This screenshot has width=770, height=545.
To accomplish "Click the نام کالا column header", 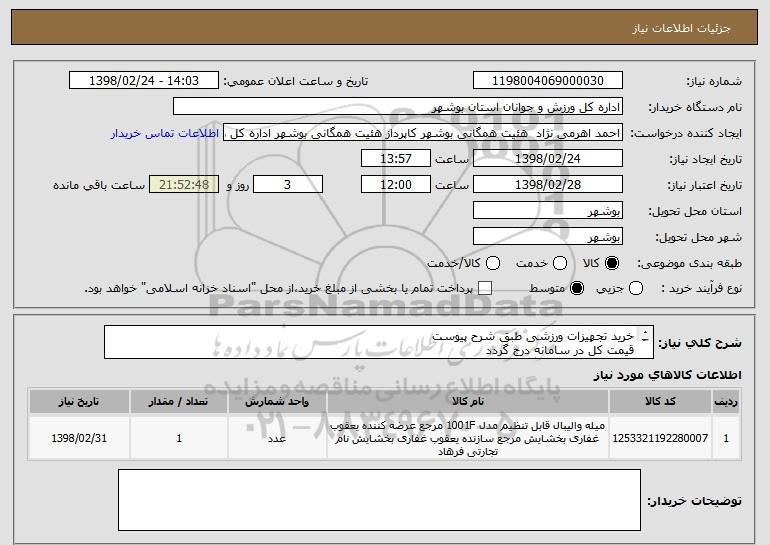I will coord(468,401).
